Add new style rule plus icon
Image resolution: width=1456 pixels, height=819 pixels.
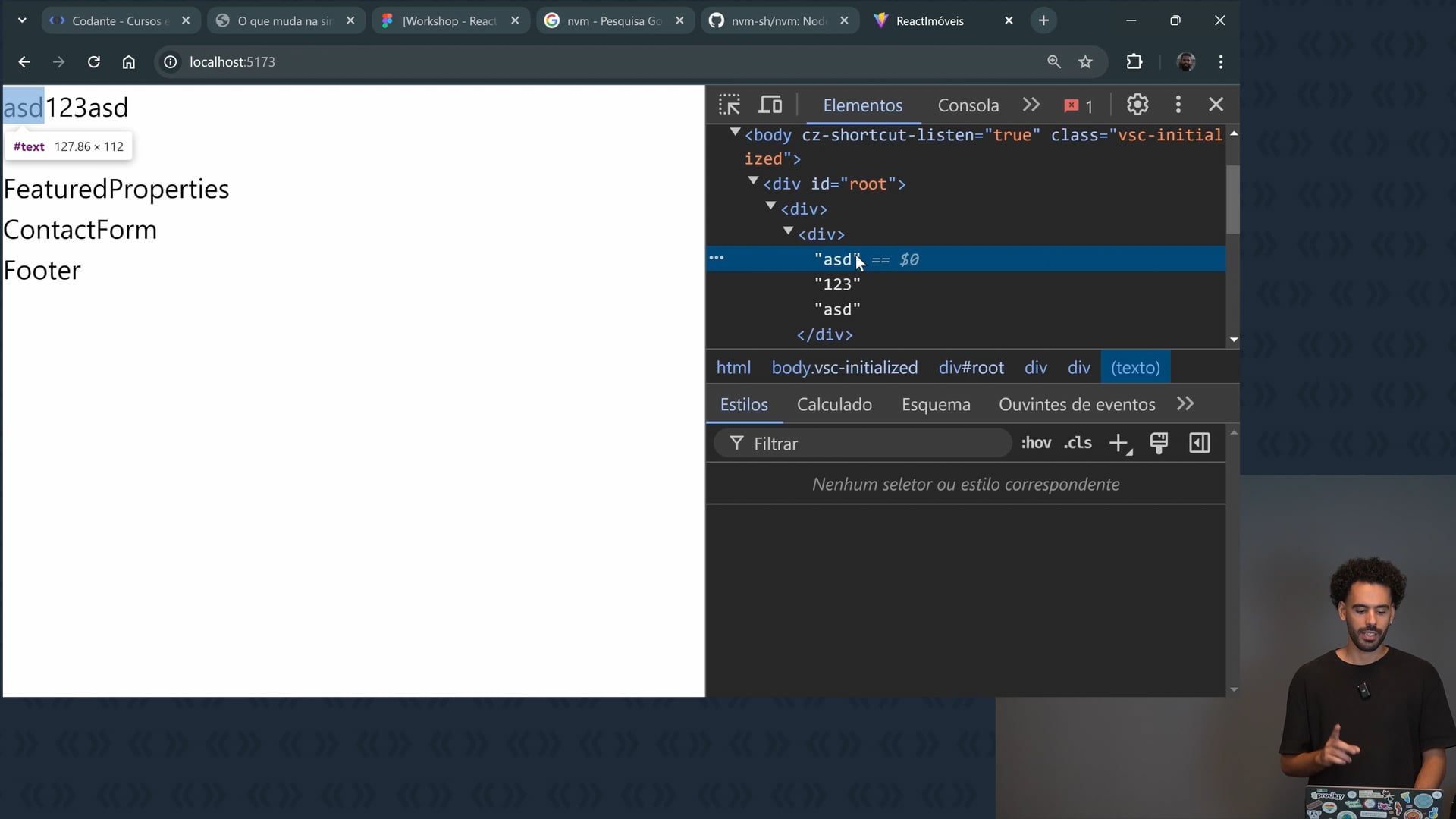click(x=1119, y=444)
